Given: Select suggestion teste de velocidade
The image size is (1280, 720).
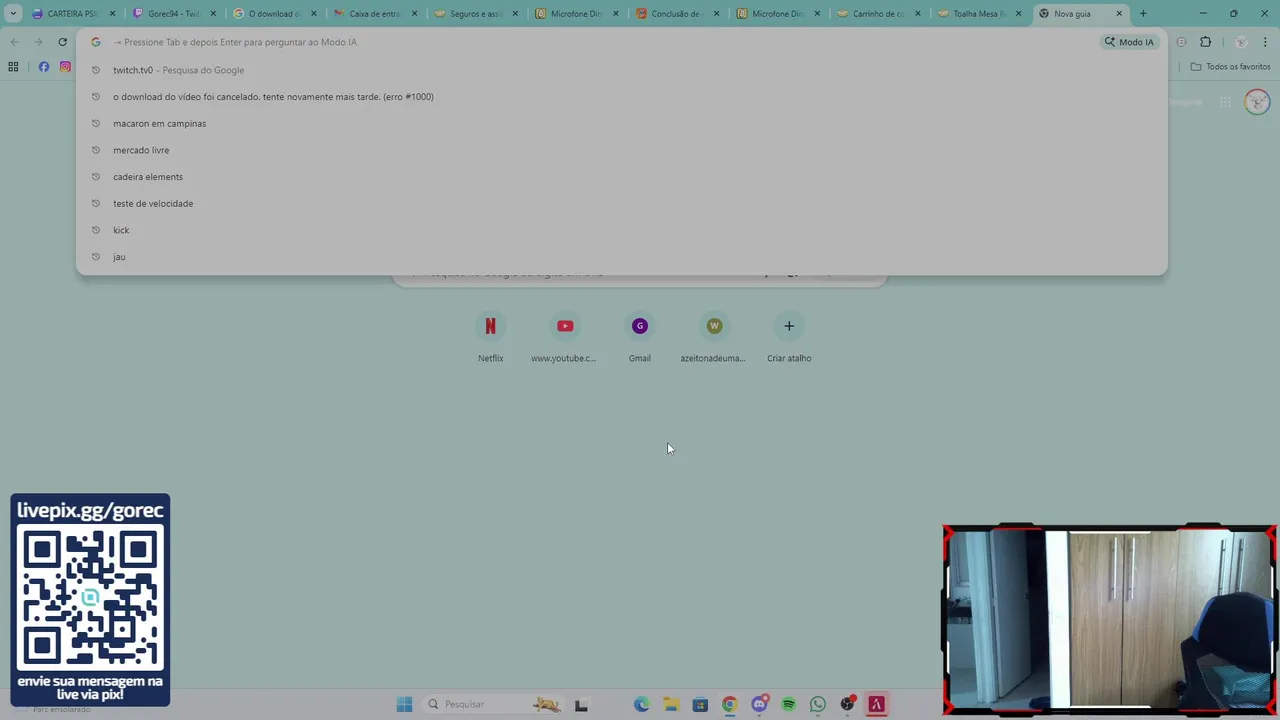Looking at the screenshot, I should click(621, 203).
